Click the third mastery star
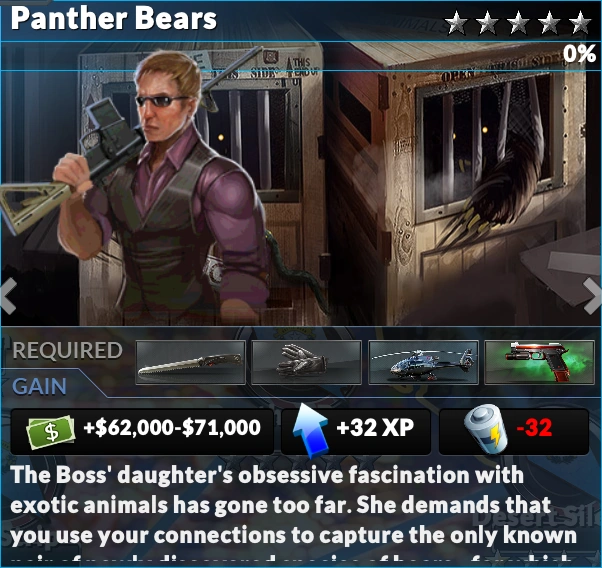602x568 pixels. point(518,22)
